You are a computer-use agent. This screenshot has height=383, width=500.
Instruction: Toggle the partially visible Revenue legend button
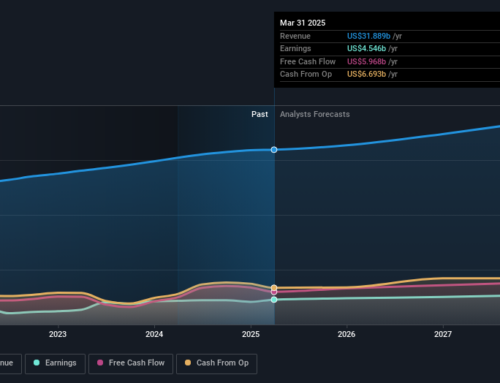(11, 363)
